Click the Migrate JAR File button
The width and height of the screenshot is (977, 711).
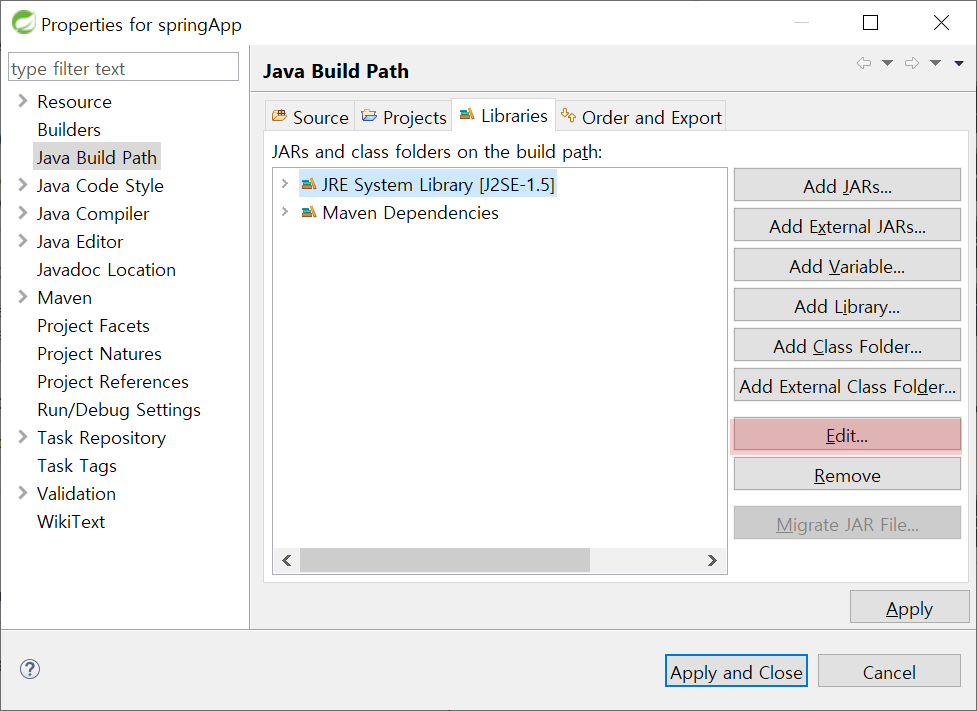[847, 523]
